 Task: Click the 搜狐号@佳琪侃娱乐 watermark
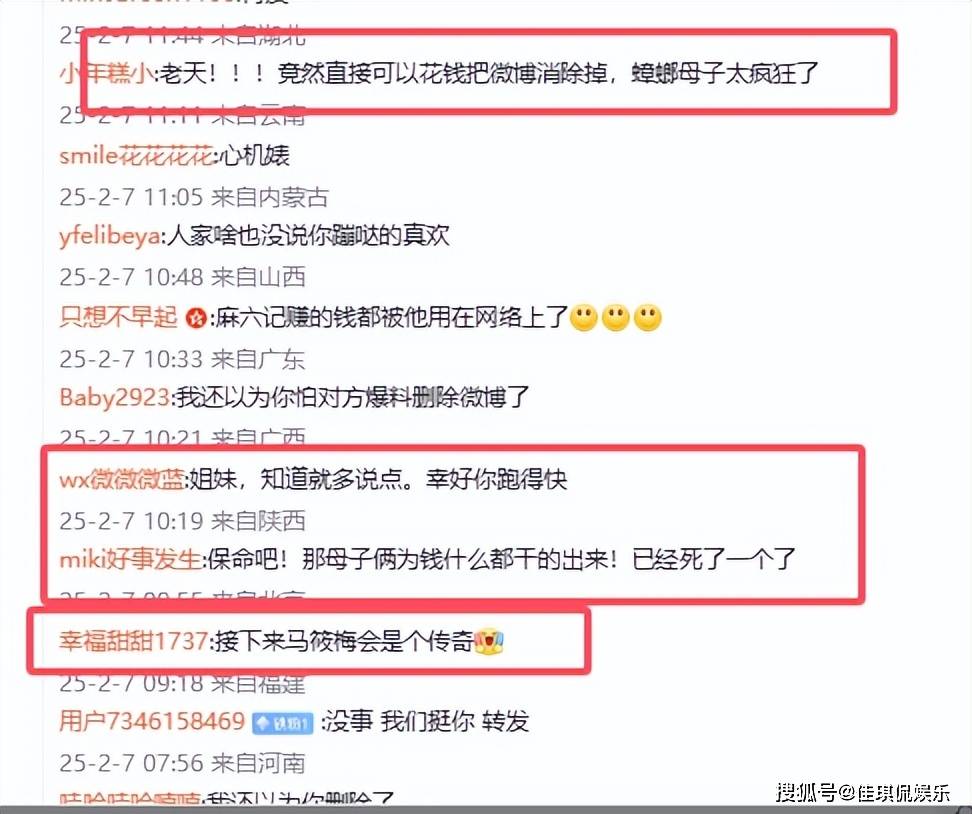(x=863, y=792)
